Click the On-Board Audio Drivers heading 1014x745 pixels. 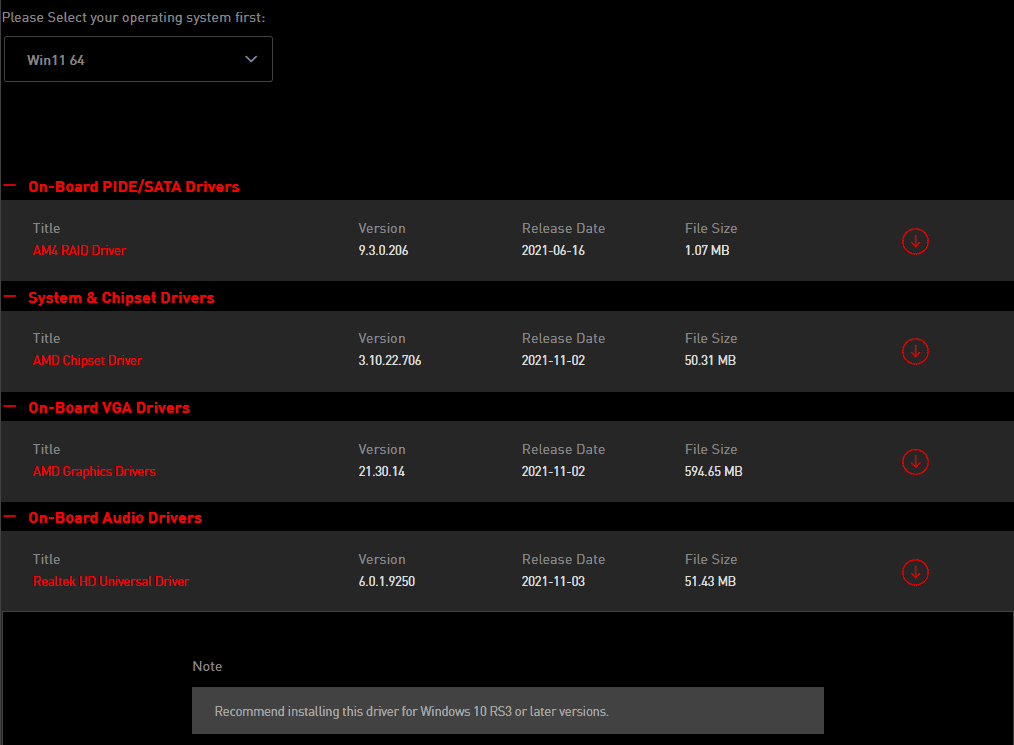tap(115, 518)
